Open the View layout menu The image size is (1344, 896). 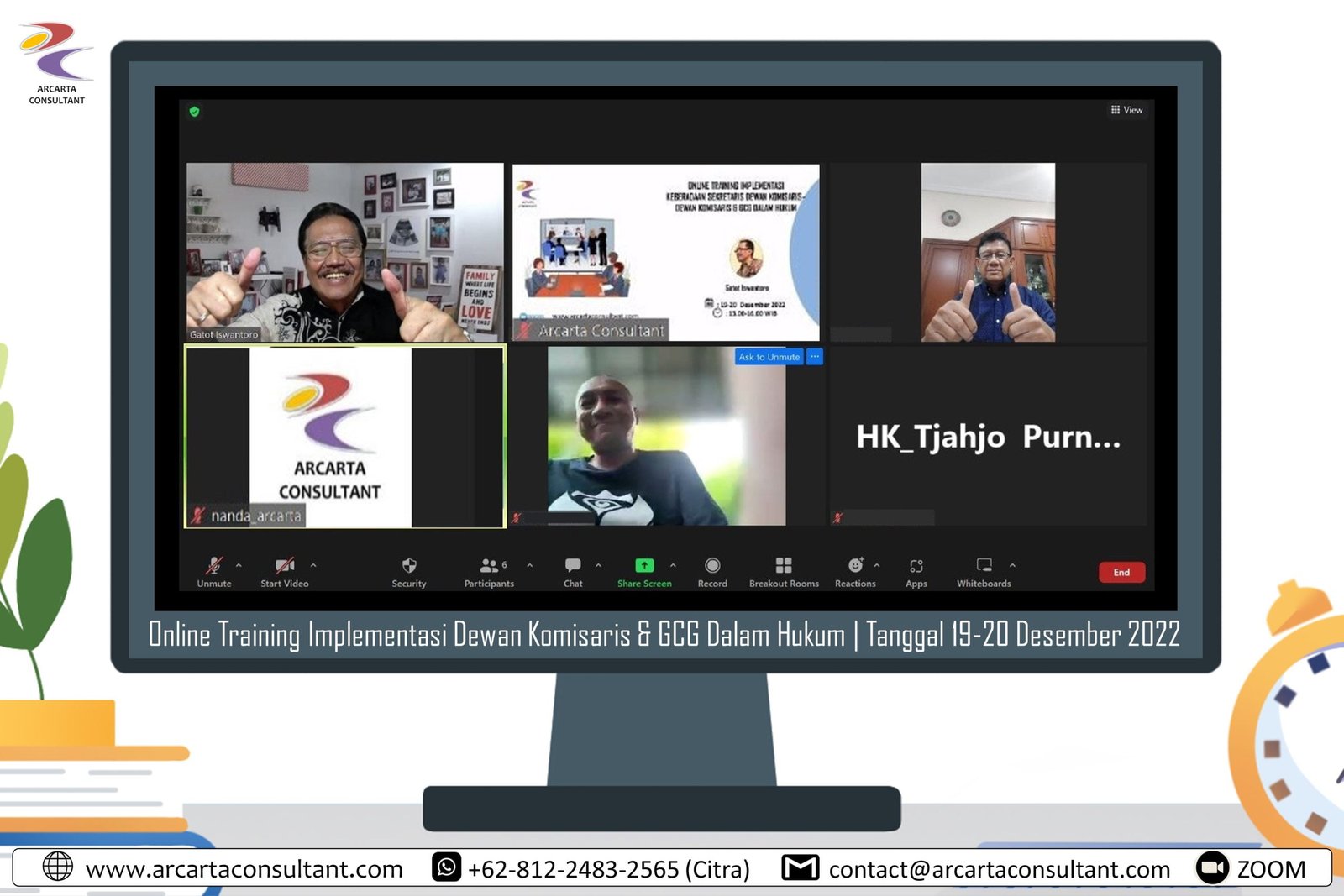(x=1126, y=110)
